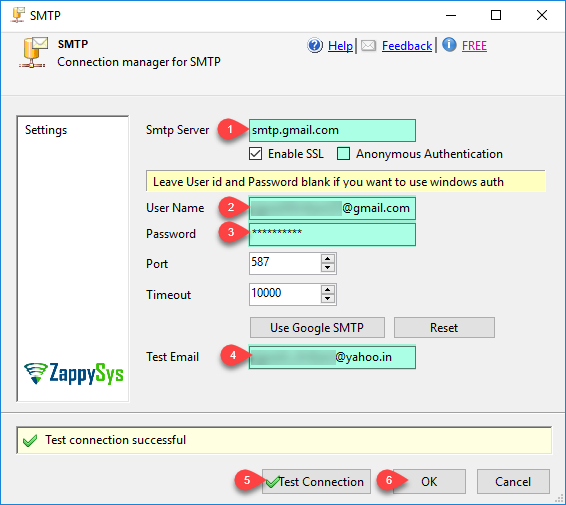The width and height of the screenshot is (566, 505).
Task: Click the Cancel button
Action: (x=513, y=482)
